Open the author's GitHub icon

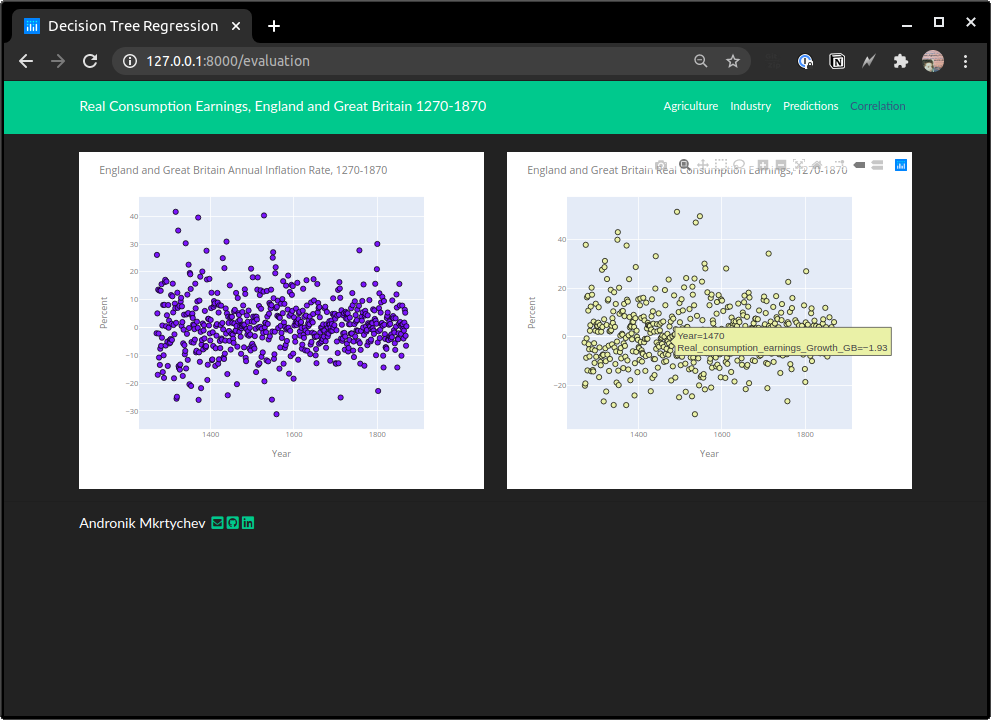[233, 523]
